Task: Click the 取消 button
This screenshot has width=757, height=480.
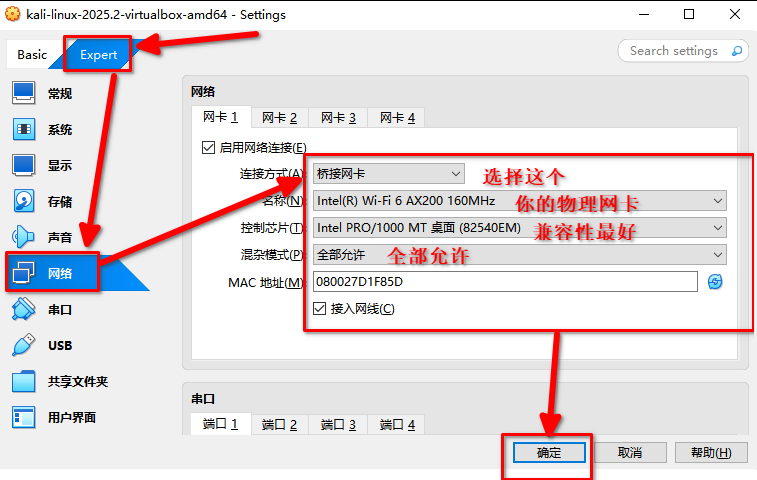Action: [629, 453]
